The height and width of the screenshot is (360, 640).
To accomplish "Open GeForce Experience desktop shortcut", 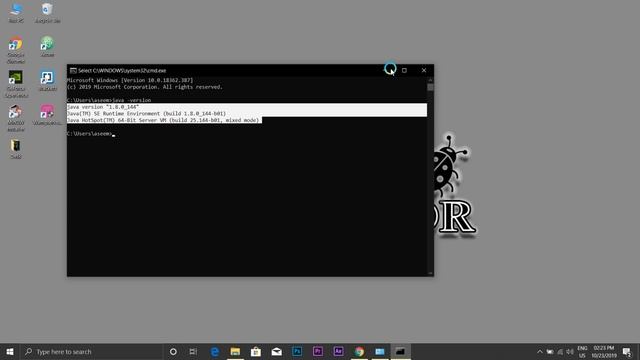I will pos(16,84).
